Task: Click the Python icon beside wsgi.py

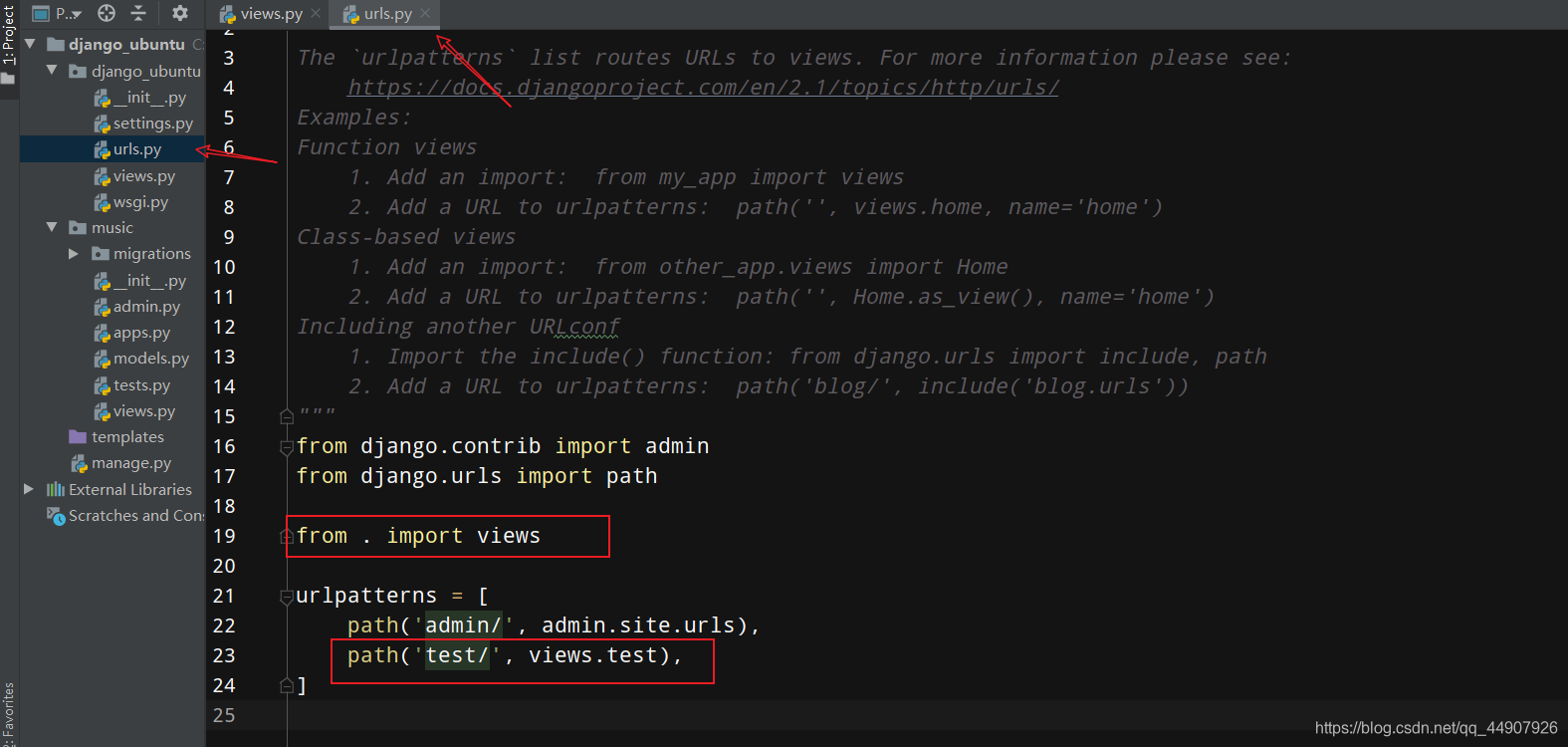Action: (x=102, y=202)
